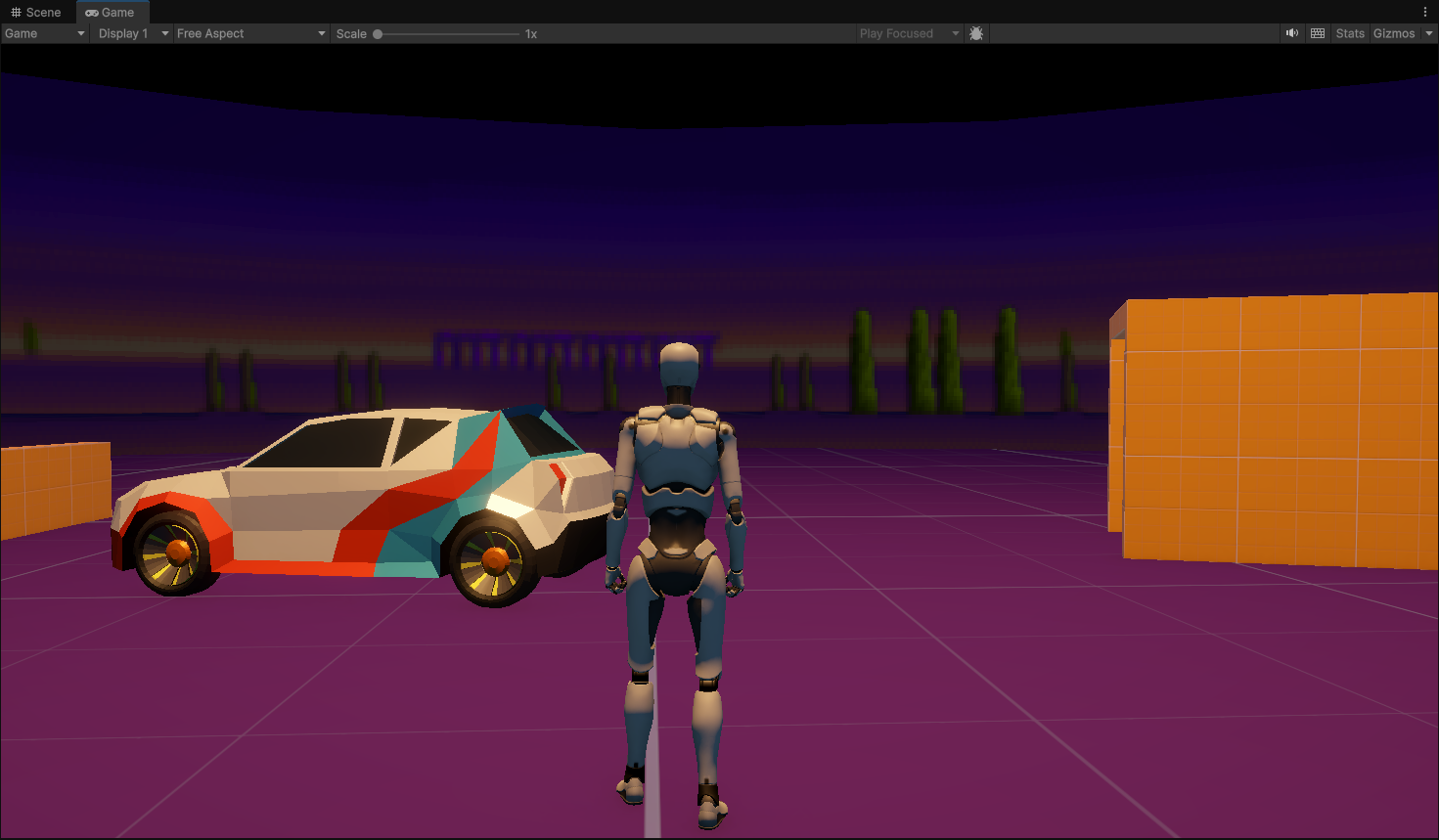The image size is (1439, 840).
Task: Expand the Gizmos dropdown arrow
Action: pos(1428,33)
